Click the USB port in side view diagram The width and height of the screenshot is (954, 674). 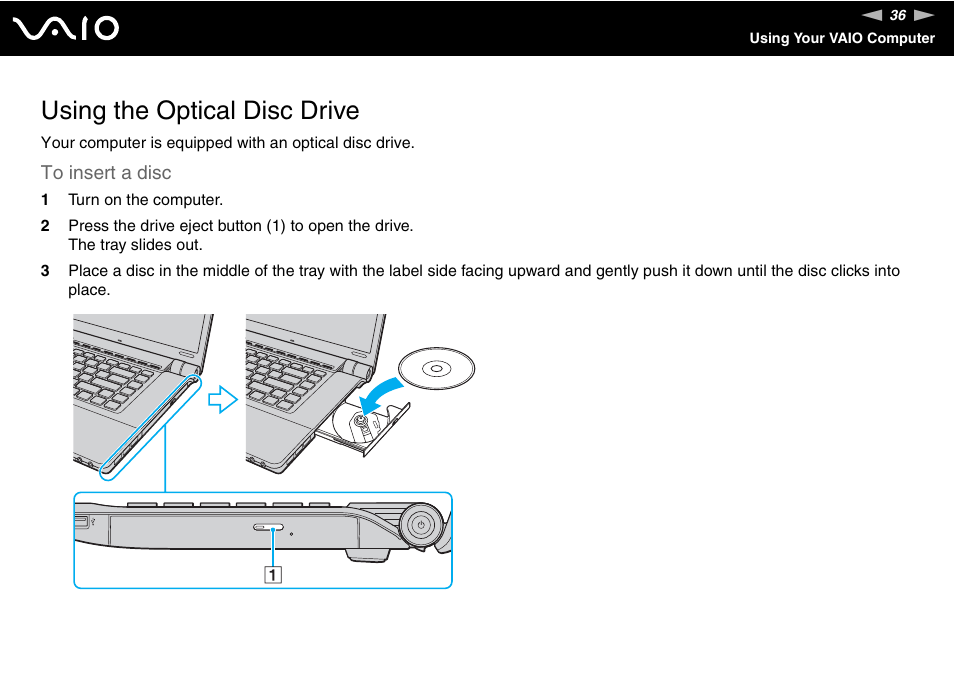[81, 521]
